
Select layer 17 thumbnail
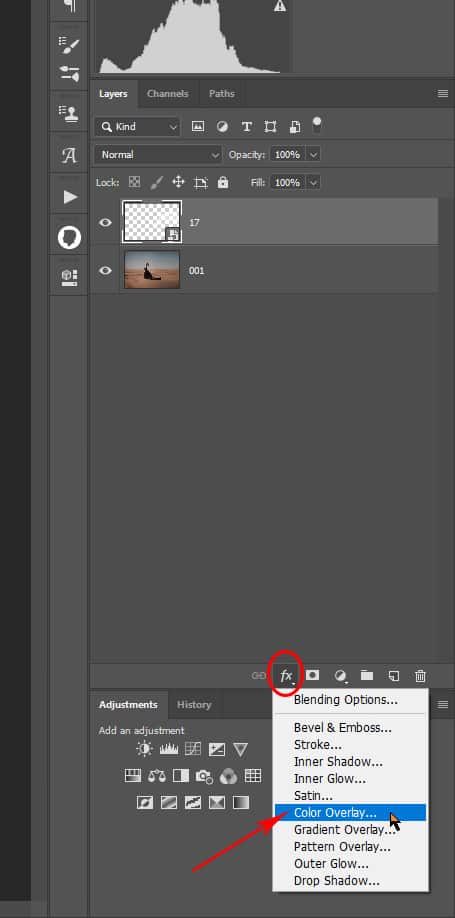coord(152,222)
